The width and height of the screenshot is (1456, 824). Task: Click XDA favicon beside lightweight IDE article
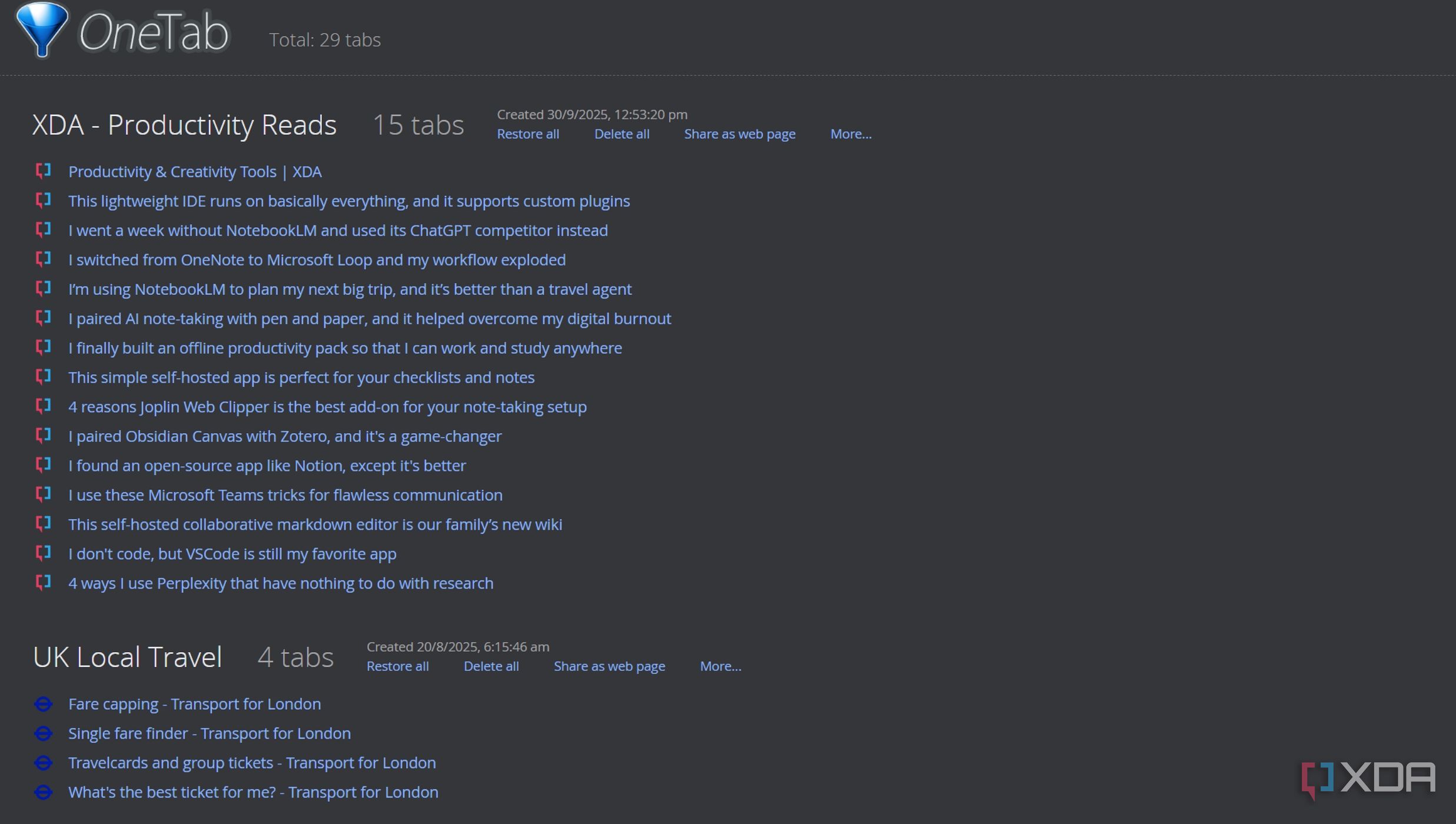[x=43, y=200]
